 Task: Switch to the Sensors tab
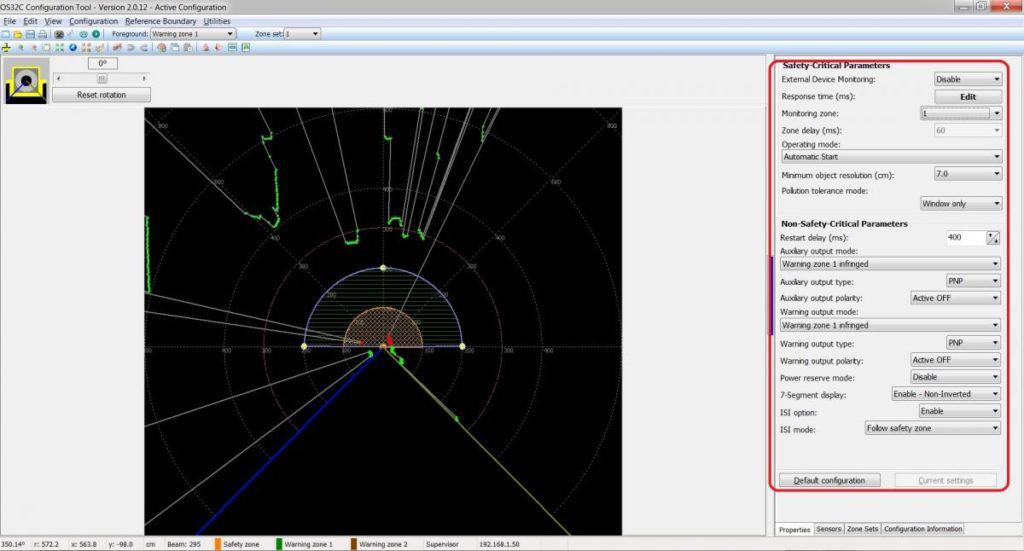pyautogui.click(x=829, y=529)
